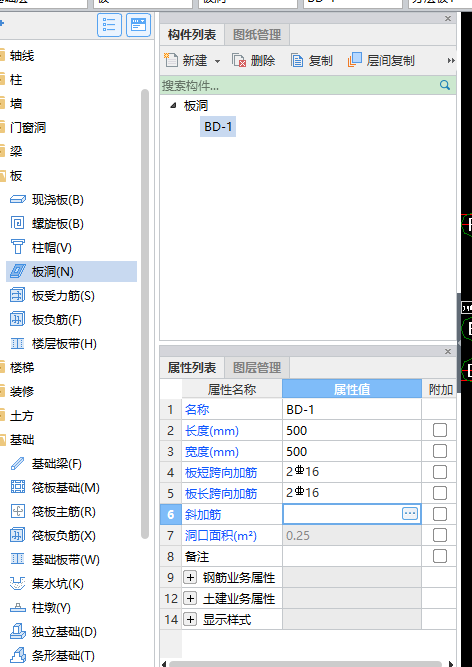Tick the 板短跨向加筋 附加 checkbox
Viewport: 472px width, 667px height.
point(440,472)
